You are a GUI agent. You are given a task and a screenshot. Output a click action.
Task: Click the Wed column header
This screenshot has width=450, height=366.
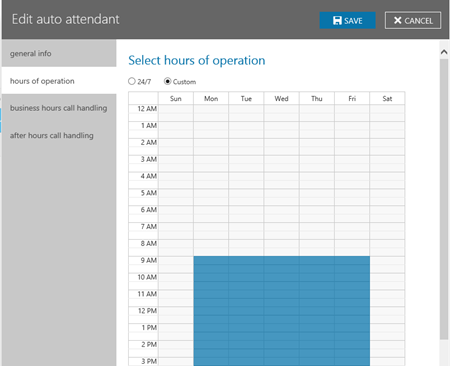coord(282,98)
